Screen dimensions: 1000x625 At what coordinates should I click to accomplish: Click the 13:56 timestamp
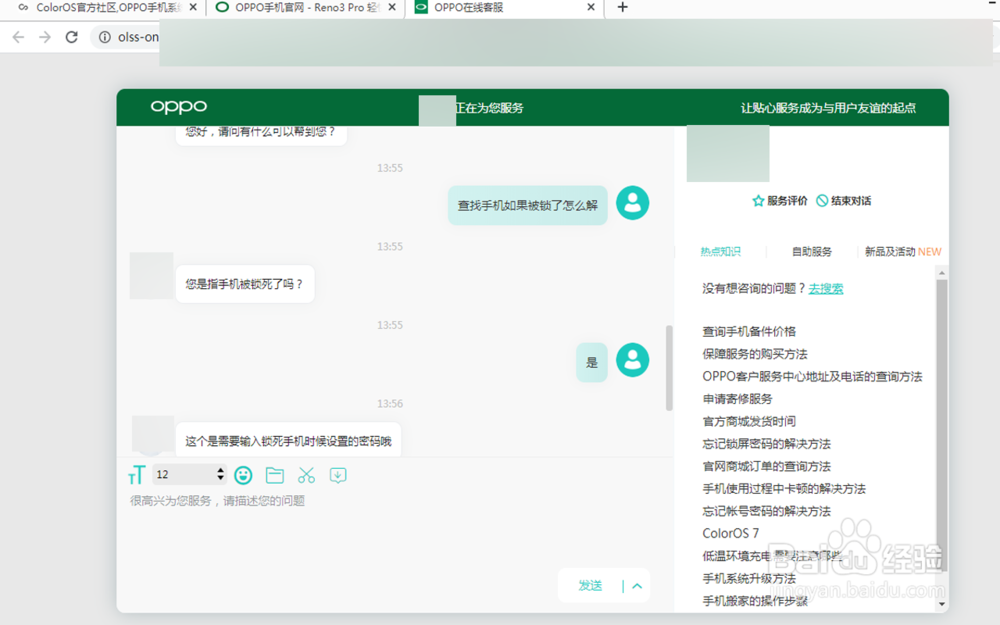[390, 404]
